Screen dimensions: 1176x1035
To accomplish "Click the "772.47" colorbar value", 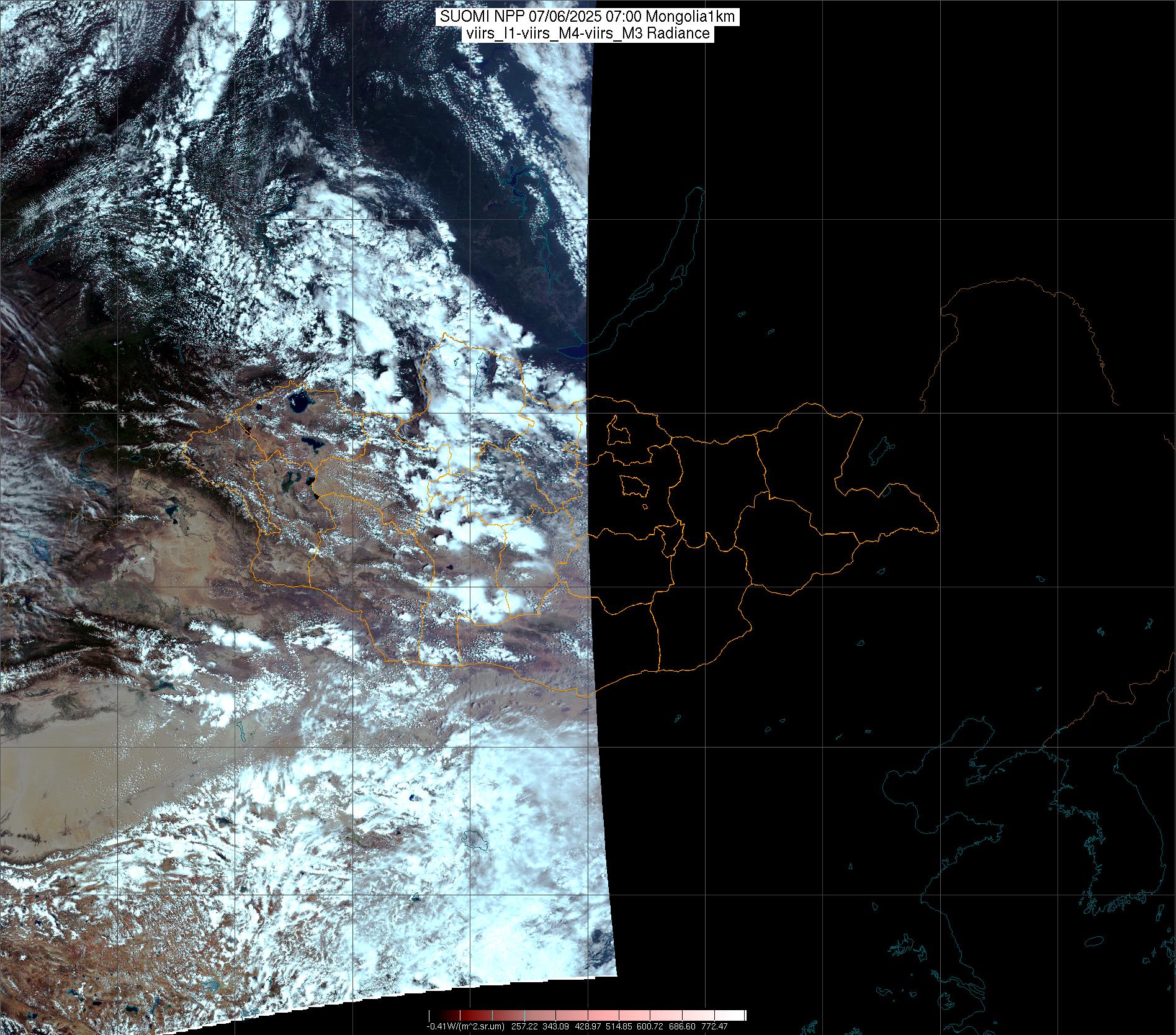I will 714,1026.
